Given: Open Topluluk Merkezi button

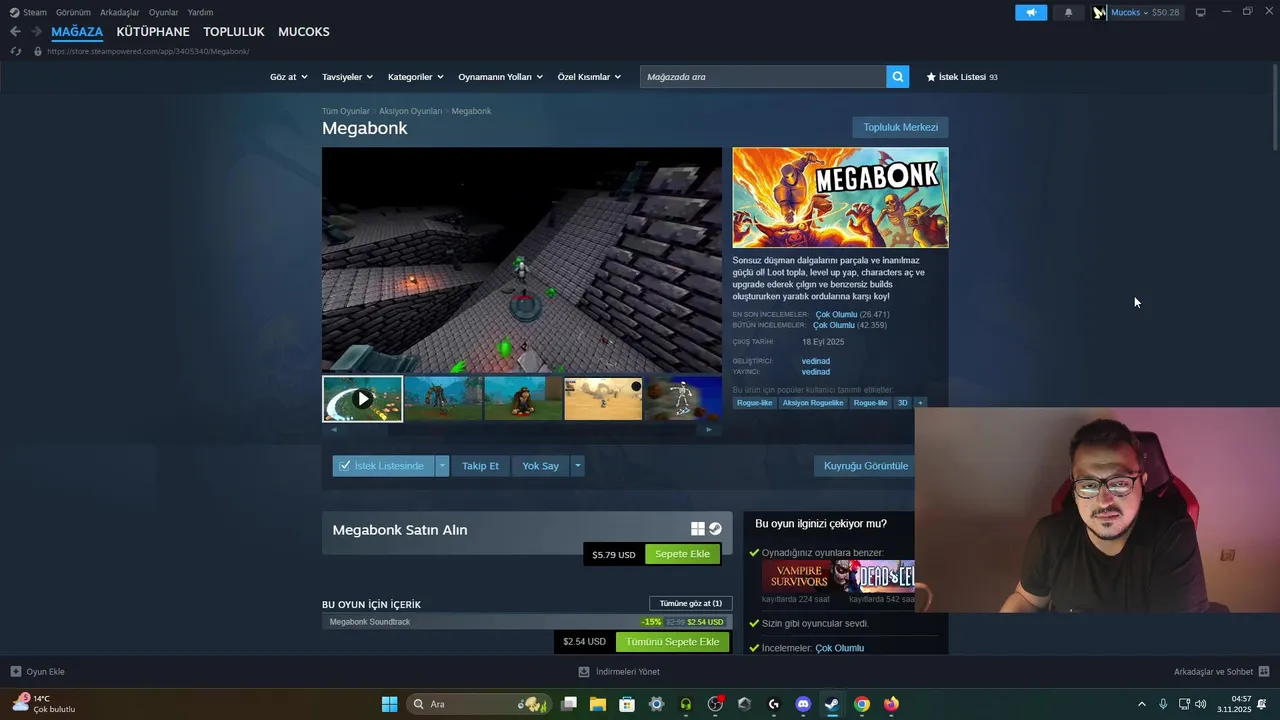Looking at the screenshot, I should [x=900, y=127].
